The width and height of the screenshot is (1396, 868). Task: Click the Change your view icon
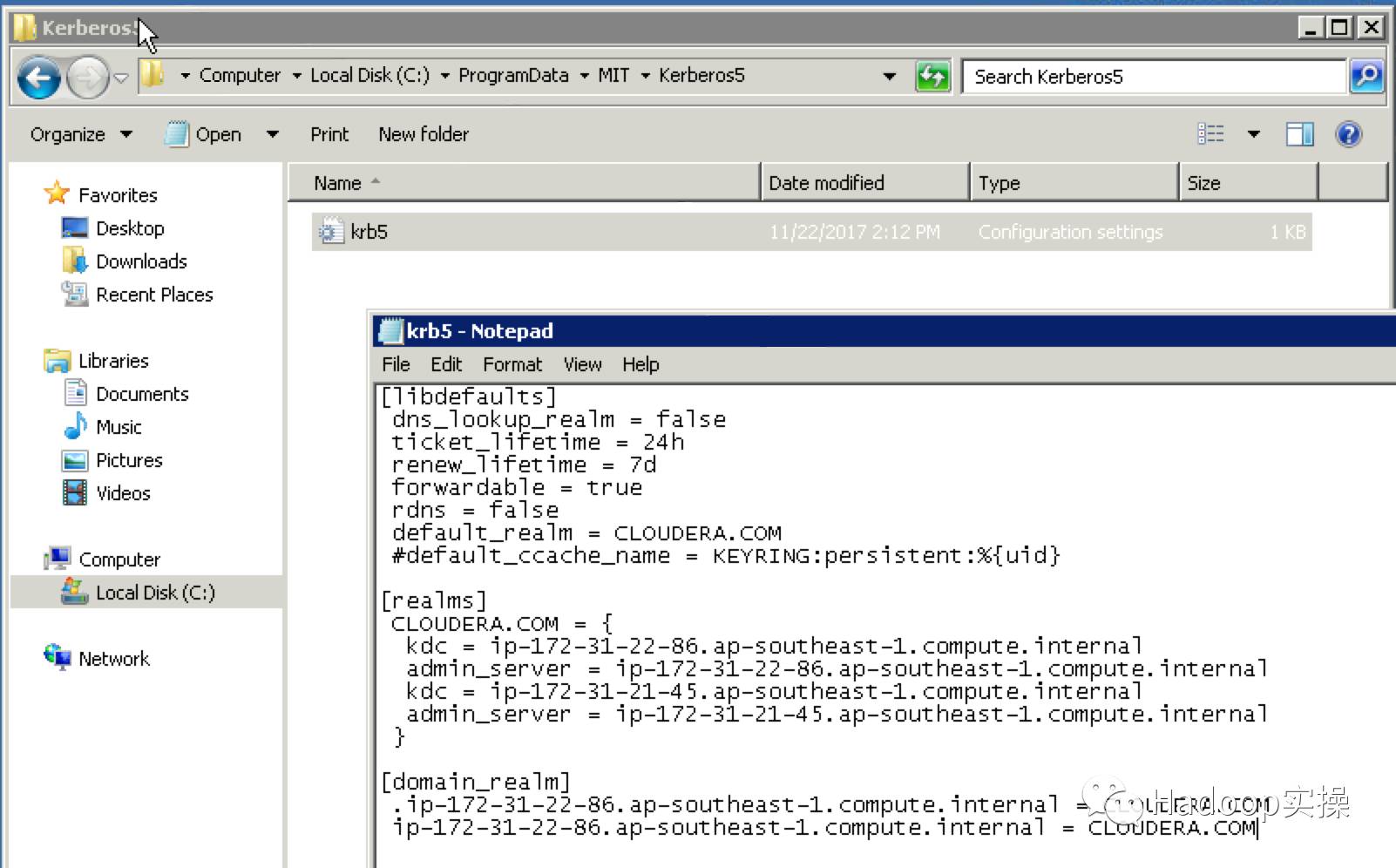(1210, 134)
